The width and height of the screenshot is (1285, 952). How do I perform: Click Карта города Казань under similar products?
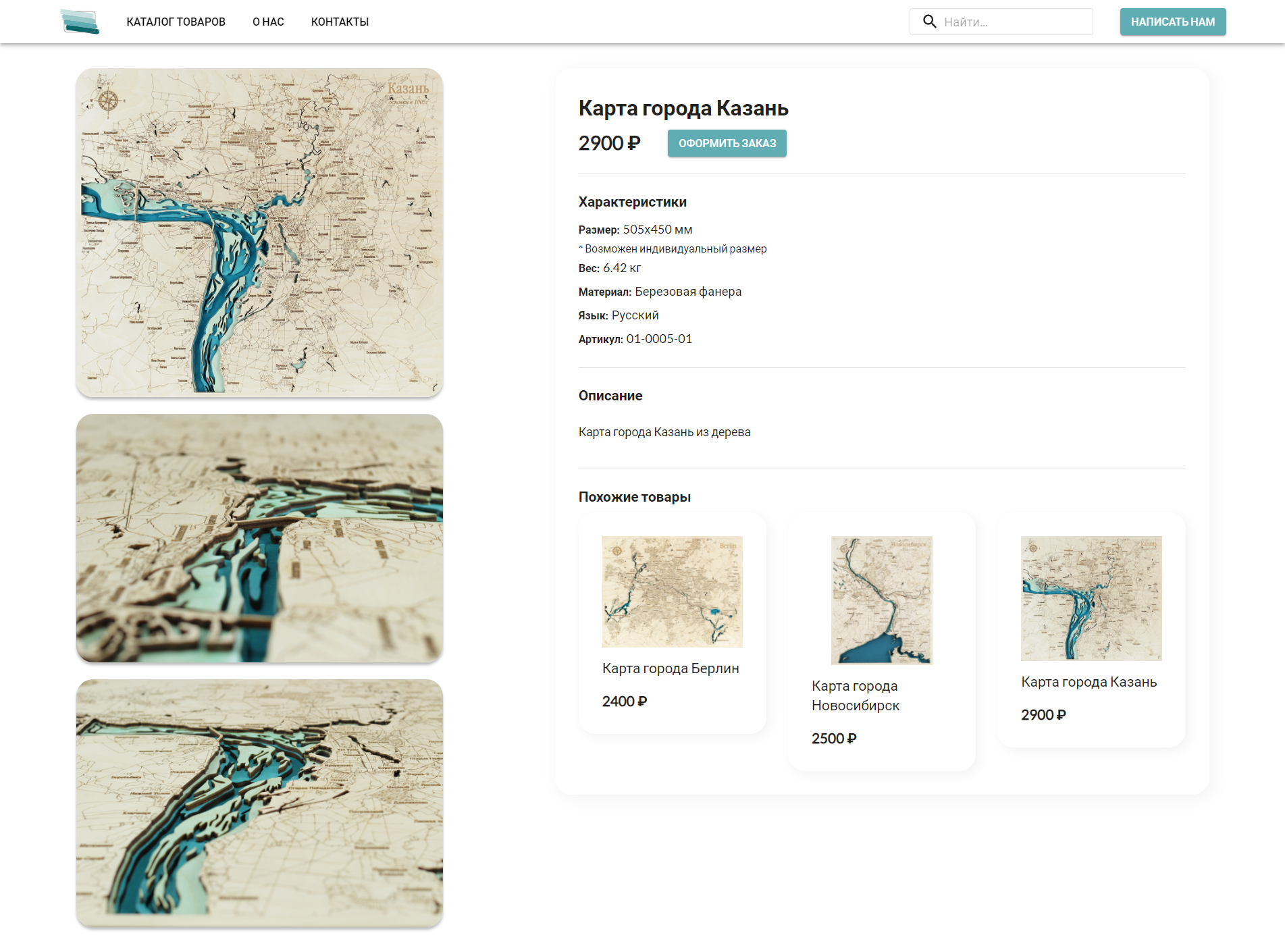1089,682
